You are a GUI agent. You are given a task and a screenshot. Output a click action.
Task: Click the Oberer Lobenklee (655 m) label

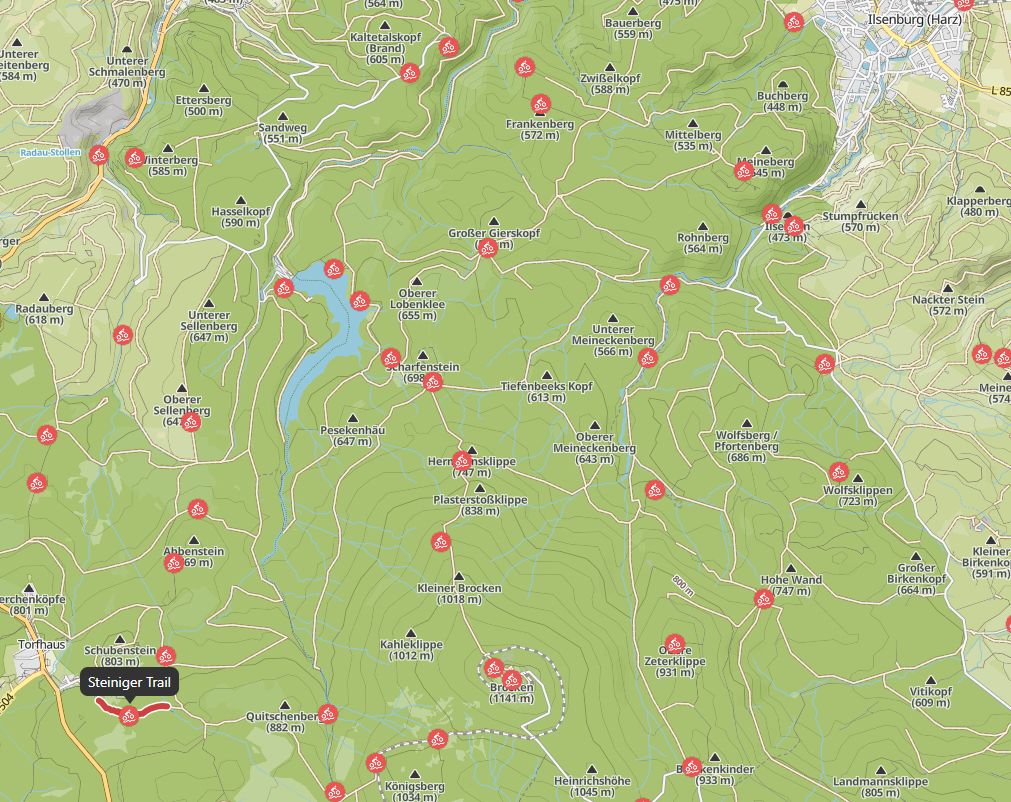pyautogui.click(x=417, y=304)
